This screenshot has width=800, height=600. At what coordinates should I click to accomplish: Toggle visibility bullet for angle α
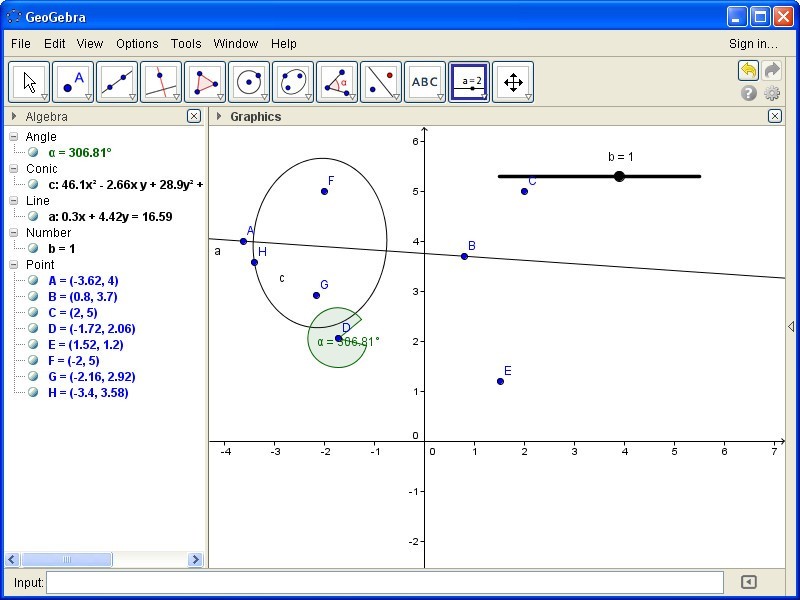34,153
